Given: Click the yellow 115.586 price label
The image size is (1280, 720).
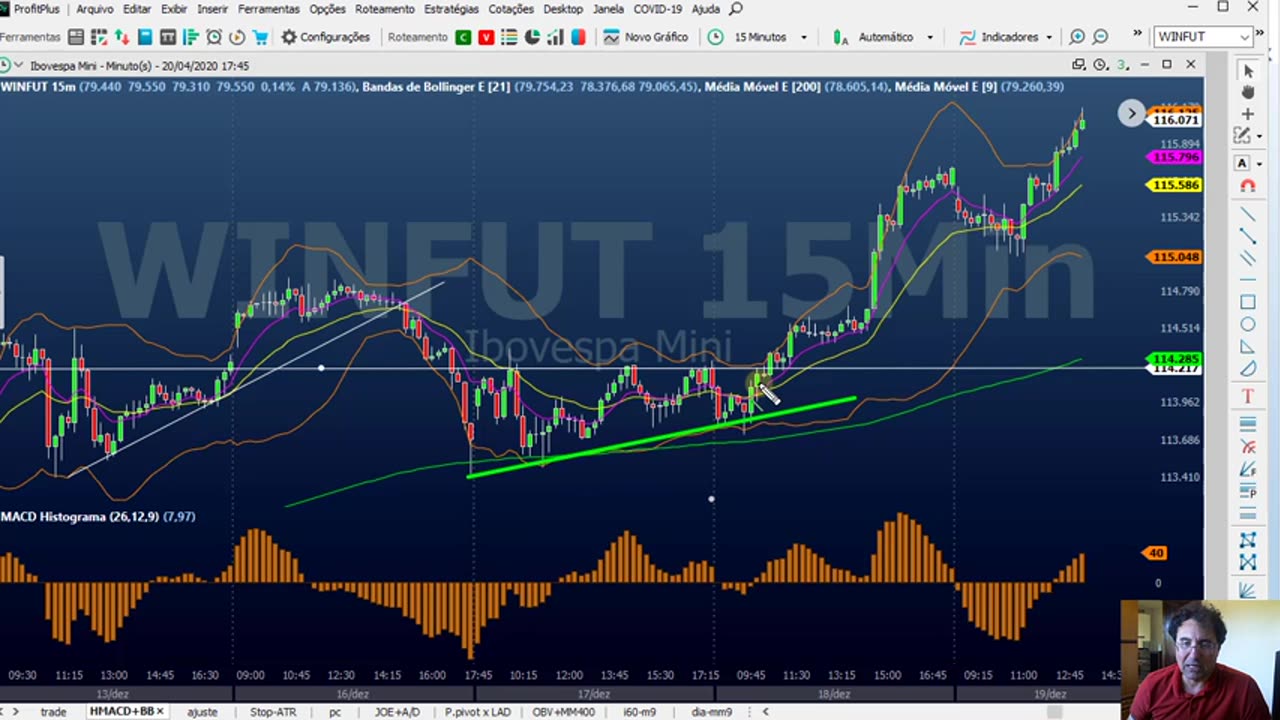Looking at the screenshot, I should (1175, 185).
